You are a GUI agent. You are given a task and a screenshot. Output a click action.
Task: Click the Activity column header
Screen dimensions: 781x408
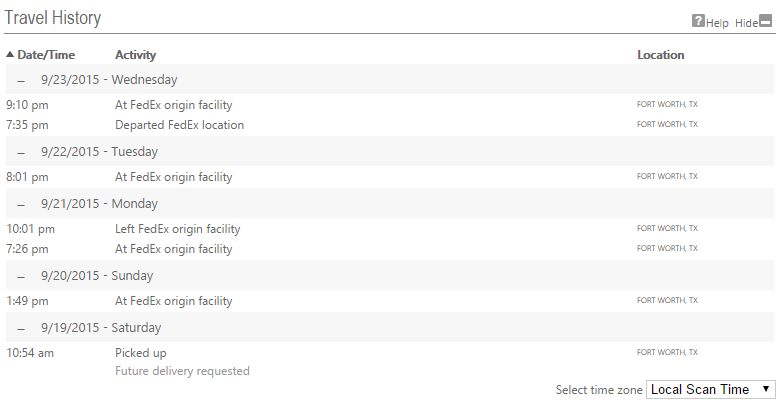135,55
